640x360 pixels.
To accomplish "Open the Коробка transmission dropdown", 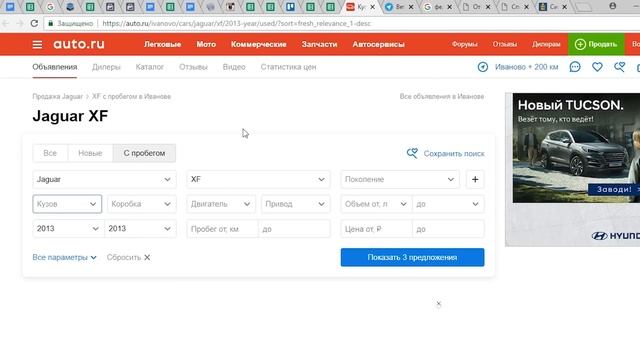I will [142, 204].
